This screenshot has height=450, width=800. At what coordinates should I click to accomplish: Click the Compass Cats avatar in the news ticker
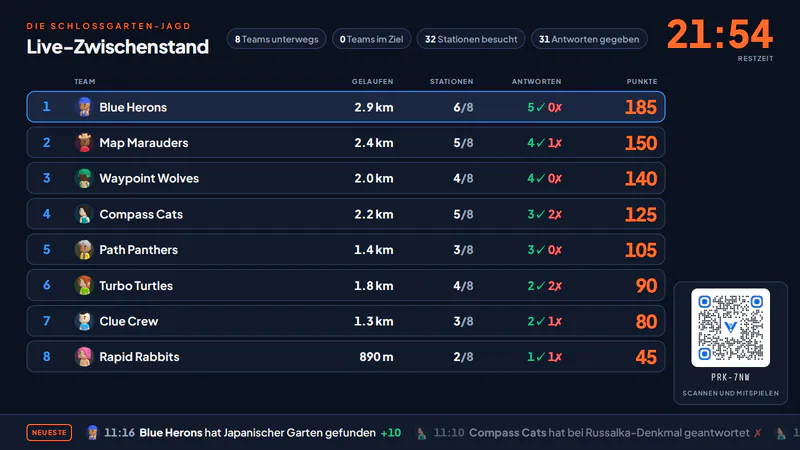click(x=422, y=433)
